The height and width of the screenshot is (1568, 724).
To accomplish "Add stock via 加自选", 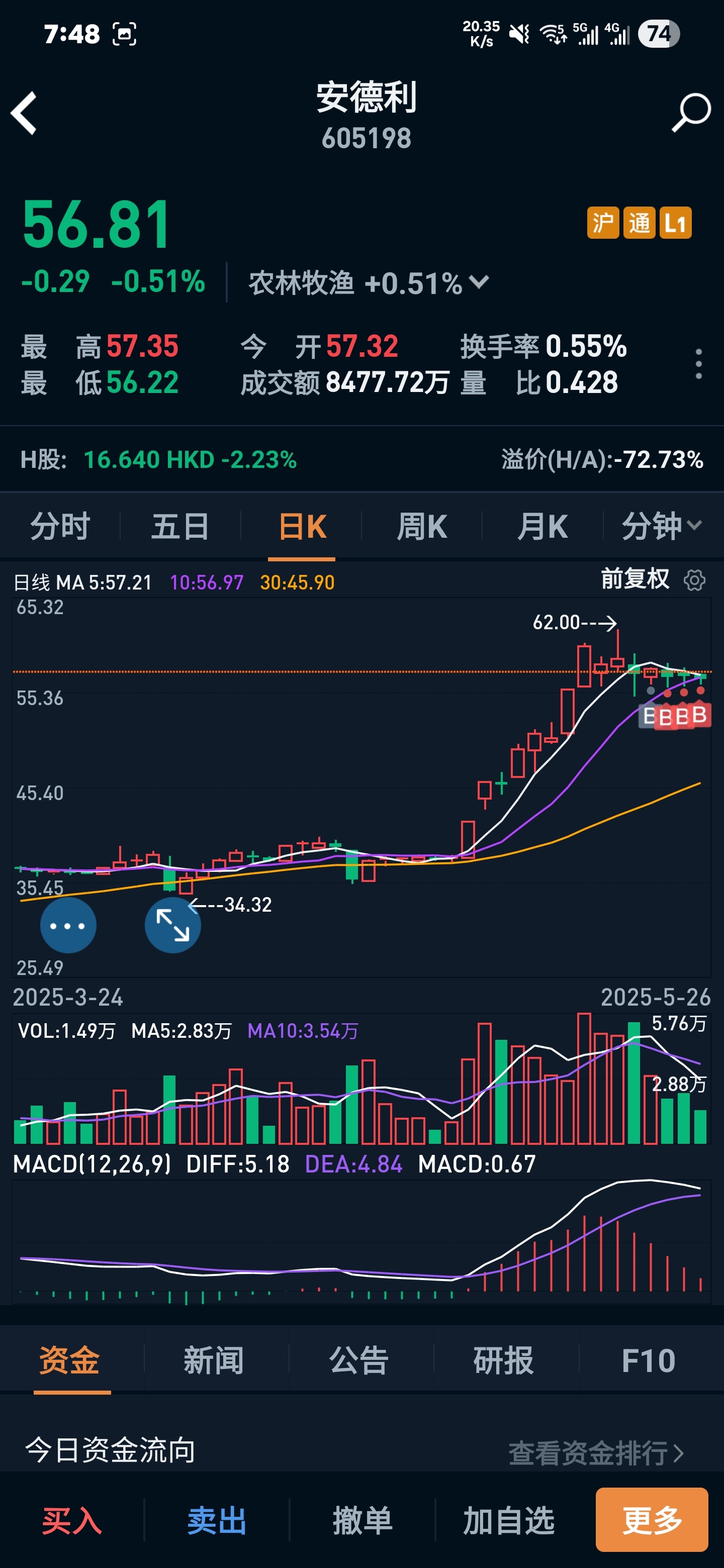I will (x=508, y=1521).
